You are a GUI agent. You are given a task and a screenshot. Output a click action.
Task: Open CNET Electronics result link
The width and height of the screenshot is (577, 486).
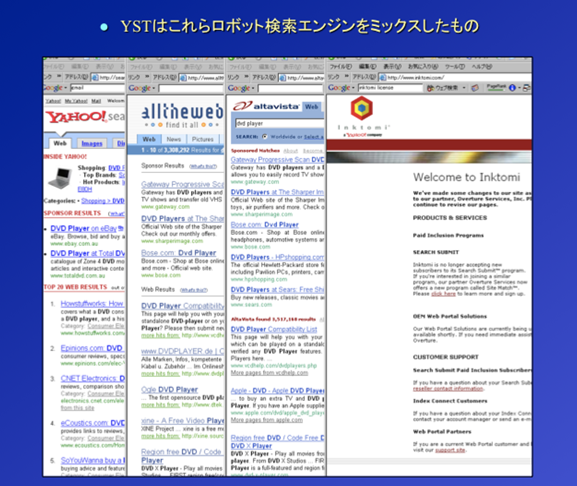click(93, 379)
